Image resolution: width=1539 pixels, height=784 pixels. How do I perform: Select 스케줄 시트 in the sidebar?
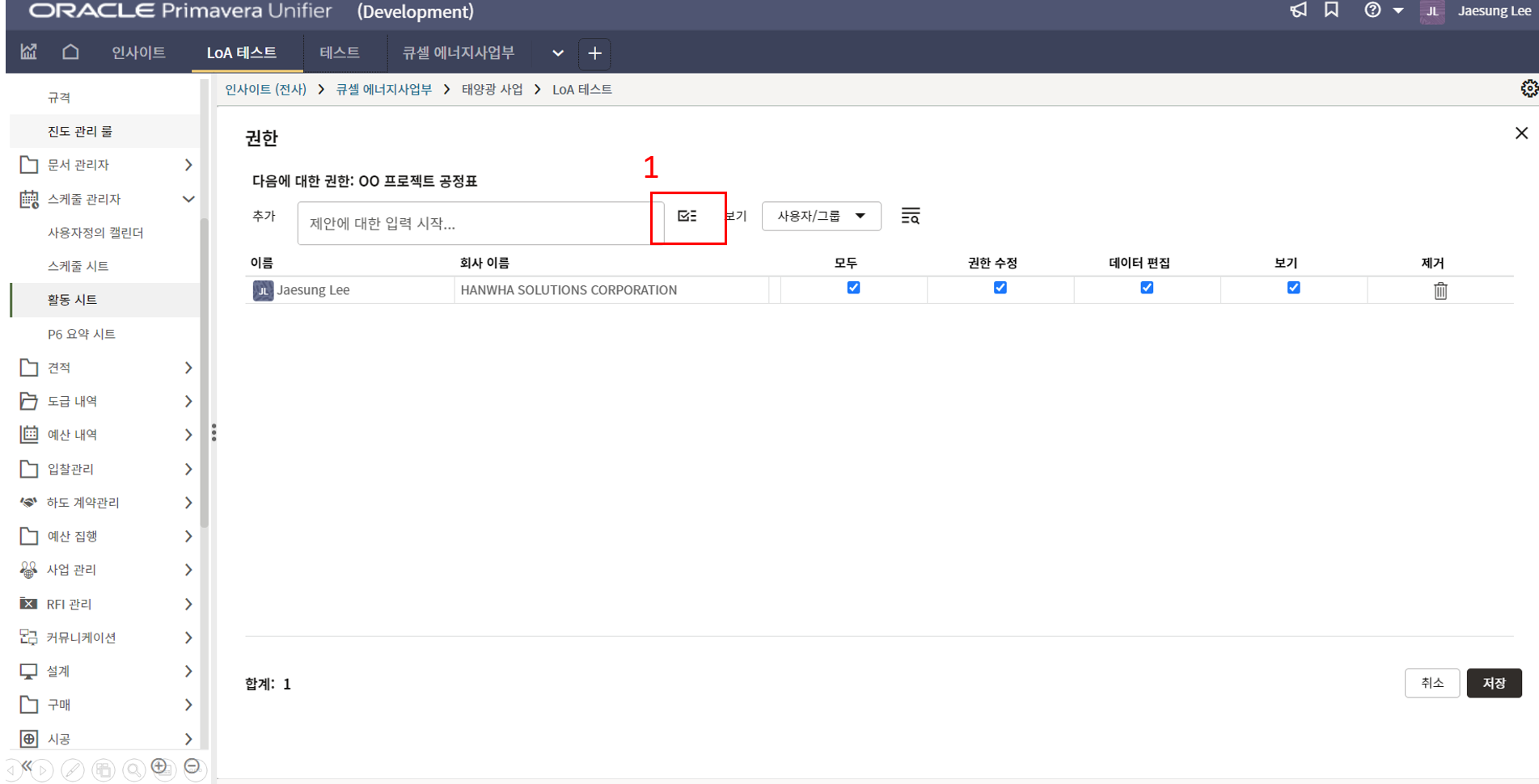78,266
